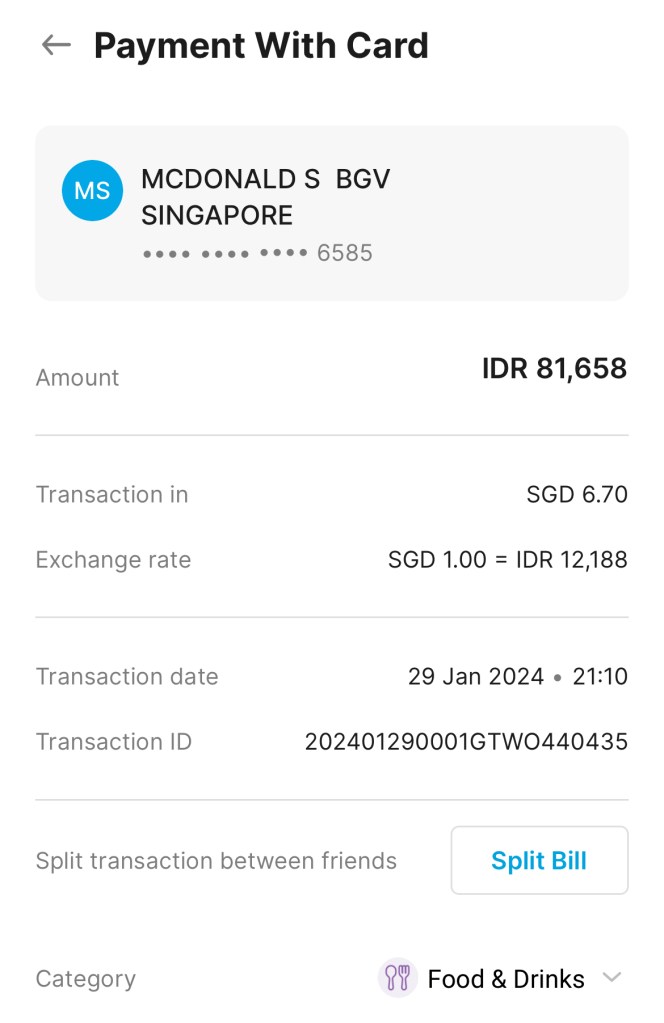The image size is (664, 1023).
Task: Click the Payment With Card title
Action: coord(261,46)
